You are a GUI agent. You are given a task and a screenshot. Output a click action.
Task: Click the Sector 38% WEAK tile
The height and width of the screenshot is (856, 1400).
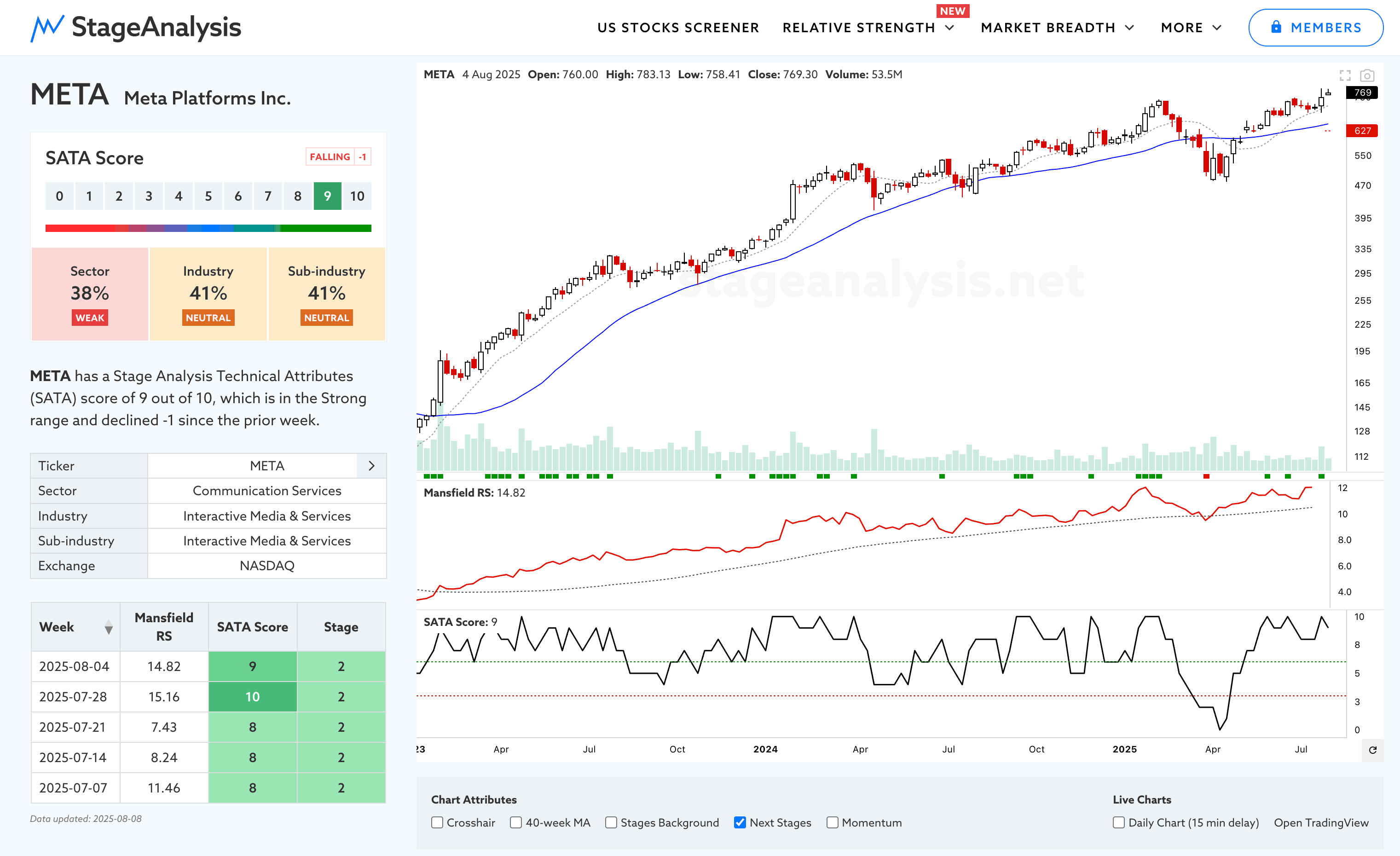pyautogui.click(x=90, y=294)
